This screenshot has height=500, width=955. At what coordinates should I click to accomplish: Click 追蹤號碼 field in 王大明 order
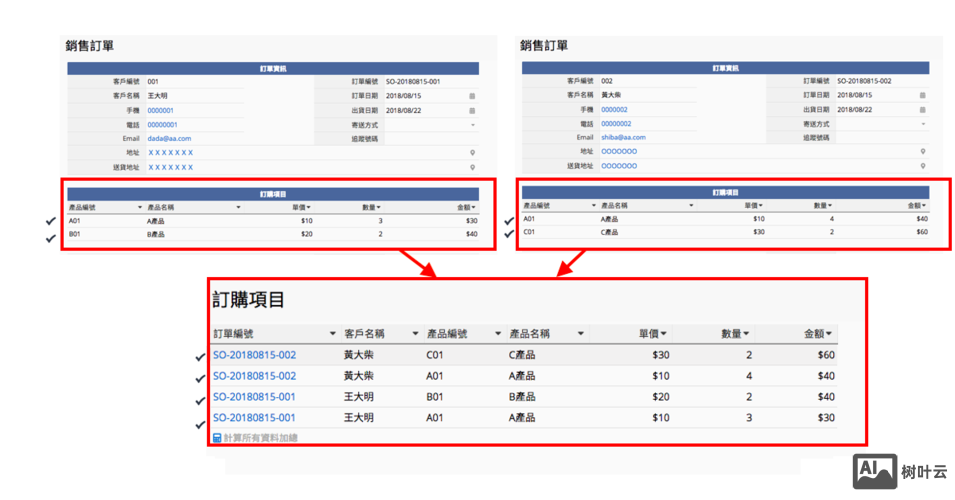tap(431, 139)
